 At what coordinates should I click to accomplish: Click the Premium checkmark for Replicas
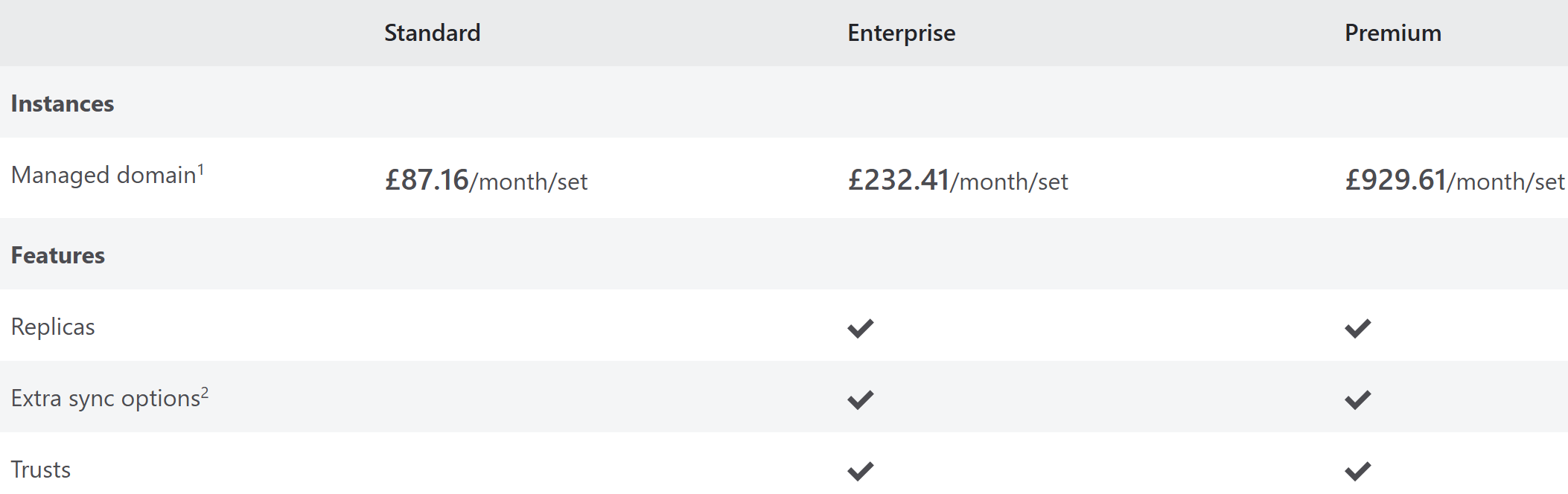coord(1357,328)
